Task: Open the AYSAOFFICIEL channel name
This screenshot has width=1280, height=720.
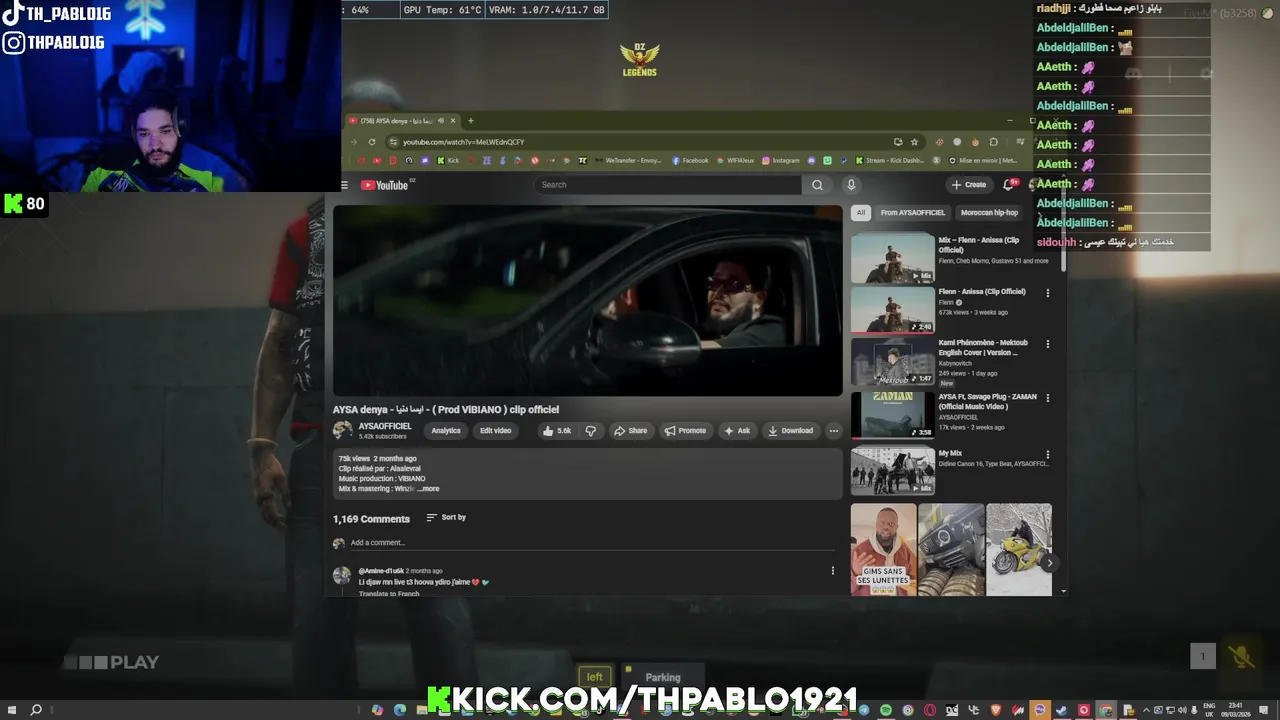Action: tap(385, 426)
